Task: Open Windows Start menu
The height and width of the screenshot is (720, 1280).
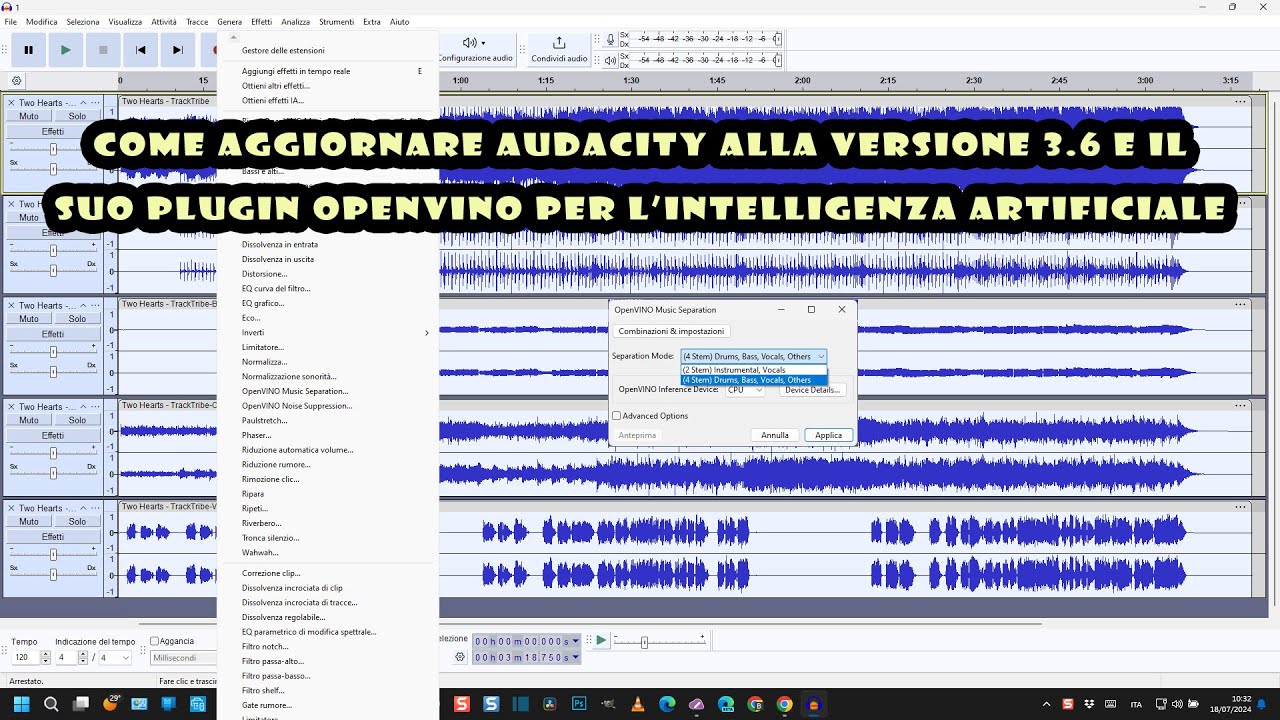Action: pos(22,704)
